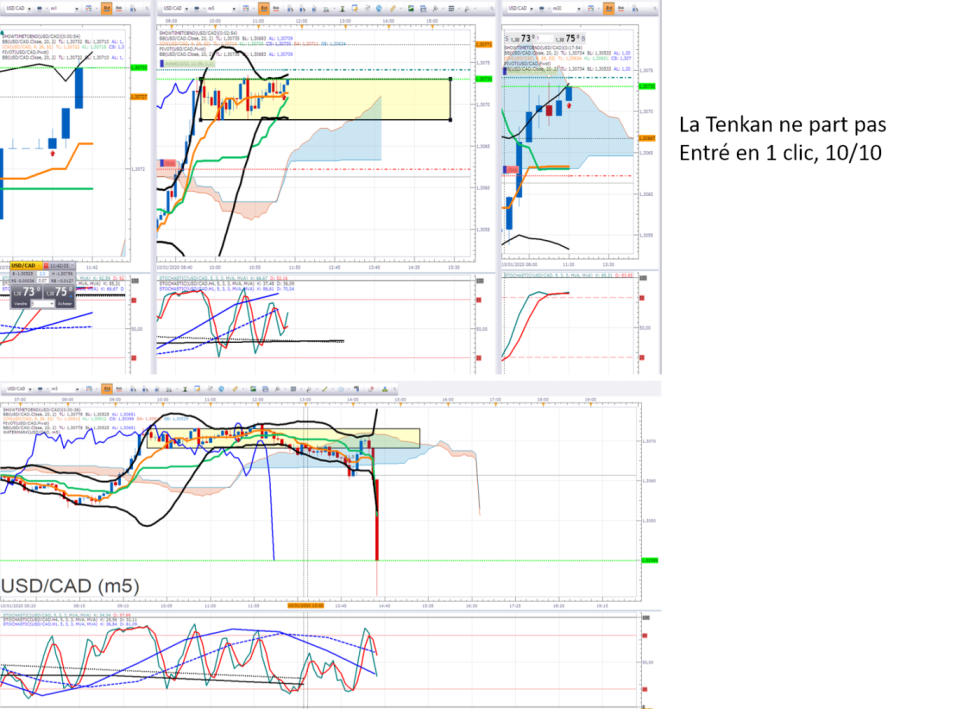Click the green price label on the bottom chart's right axis

click(x=650, y=560)
